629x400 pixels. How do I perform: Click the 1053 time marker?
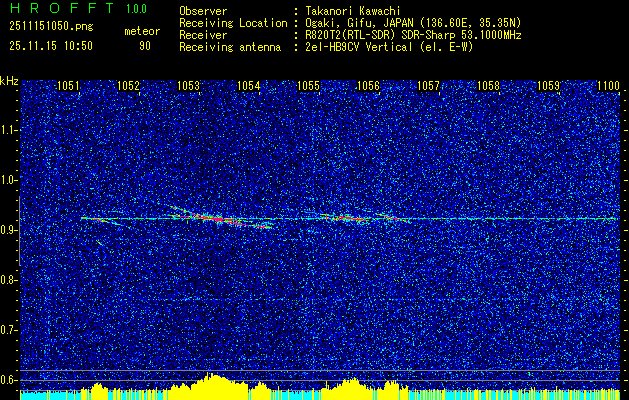pos(189,85)
